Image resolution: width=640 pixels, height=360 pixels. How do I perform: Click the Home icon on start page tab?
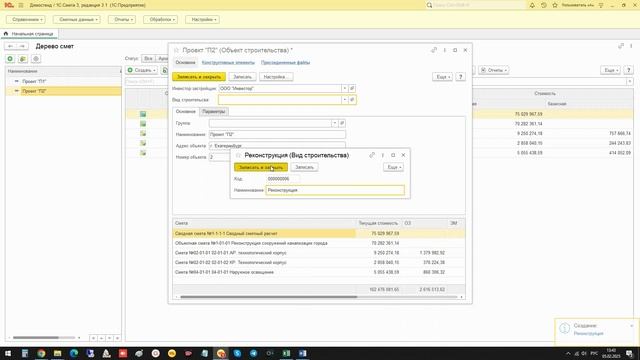6,33
